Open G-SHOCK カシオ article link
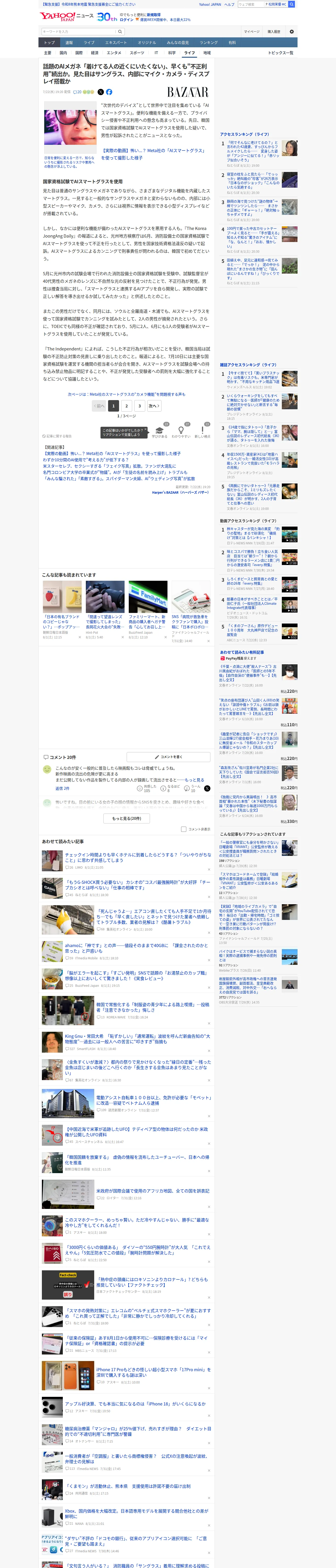 (x=138, y=885)
